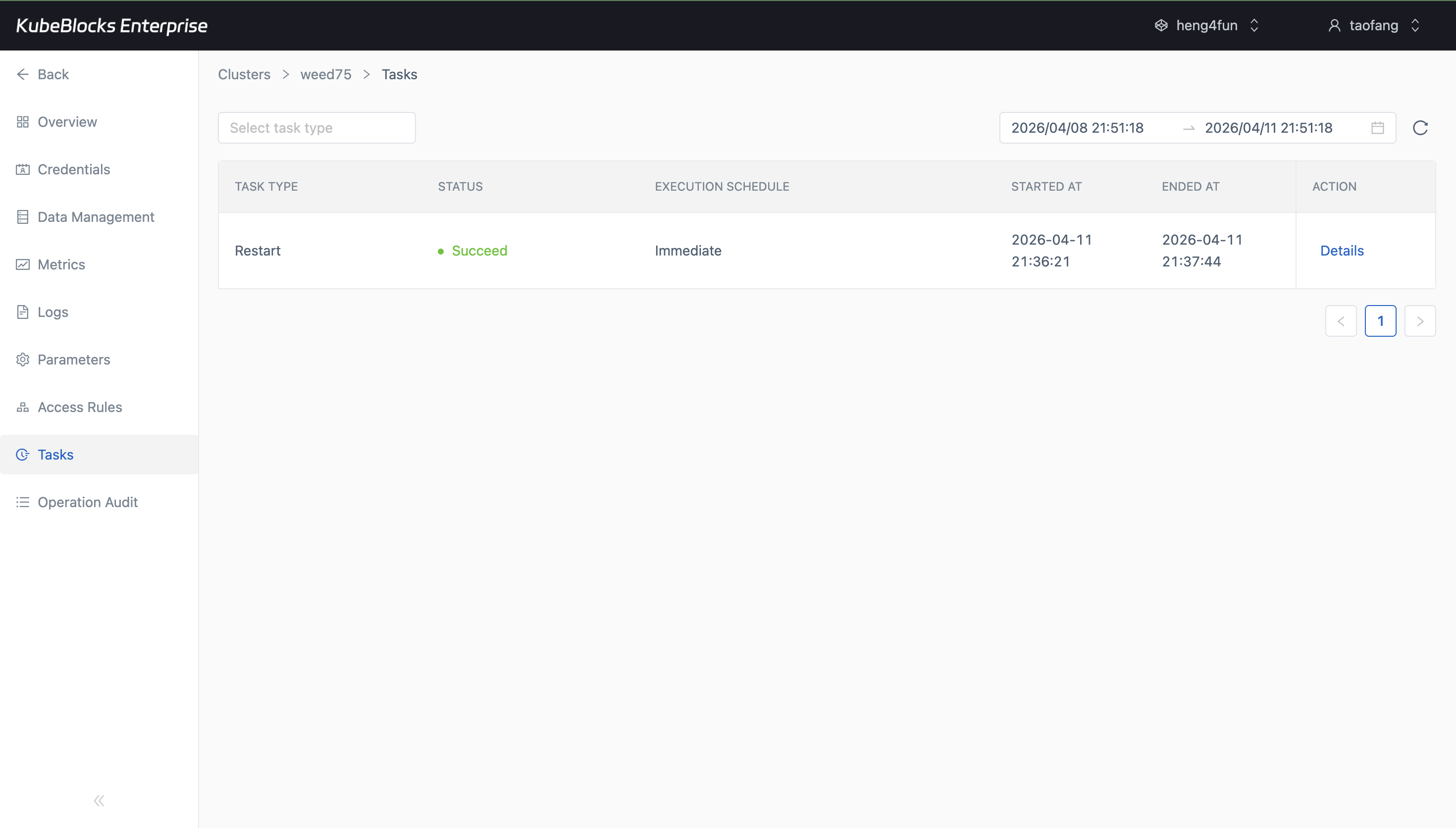Click the refresh icon near date range
Screen dimensions: 1456x828
point(1420,127)
